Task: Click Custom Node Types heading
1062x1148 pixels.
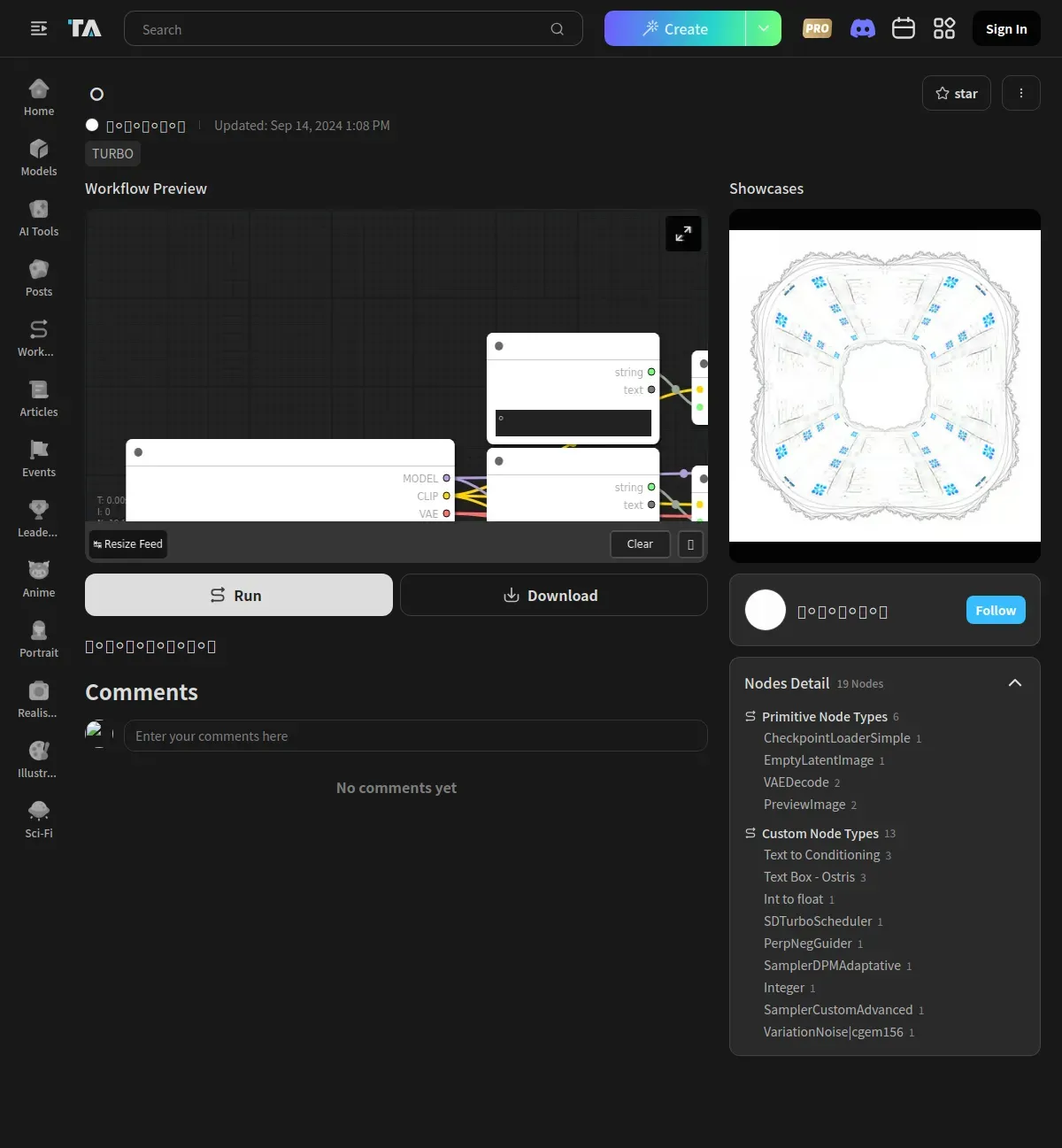Action: (820, 833)
